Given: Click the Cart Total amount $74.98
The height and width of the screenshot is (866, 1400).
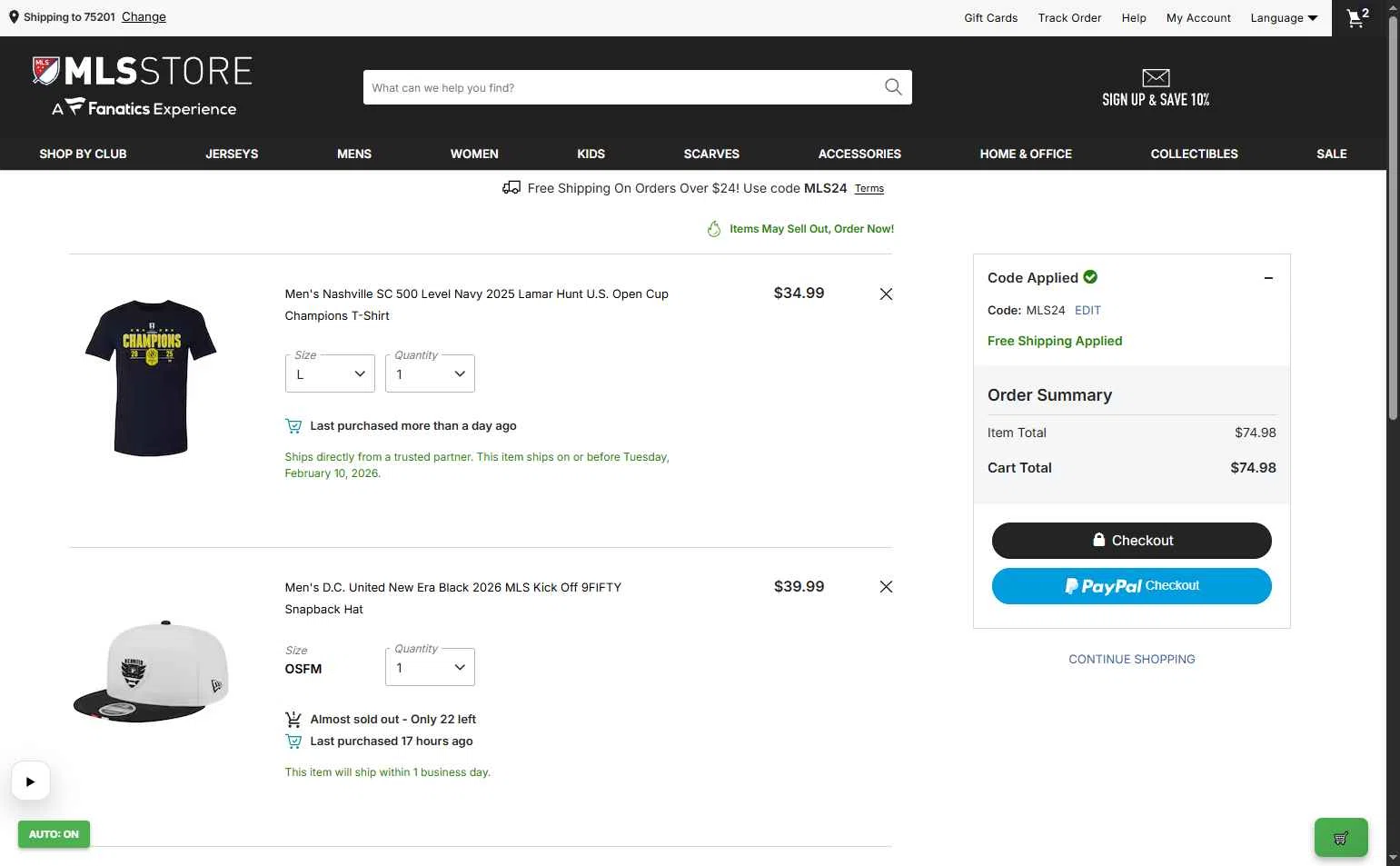Looking at the screenshot, I should (1253, 468).
